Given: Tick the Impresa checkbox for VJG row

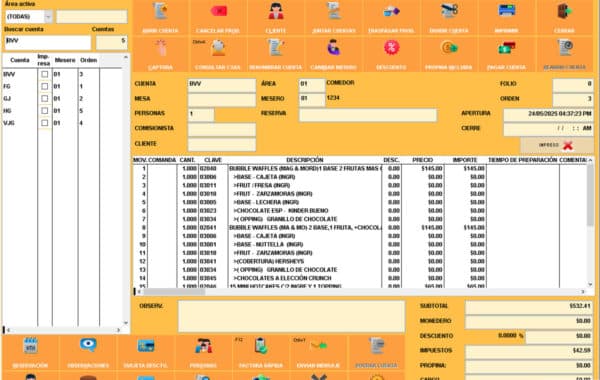Looking at the screenshot, I should [x=45, y=123].
